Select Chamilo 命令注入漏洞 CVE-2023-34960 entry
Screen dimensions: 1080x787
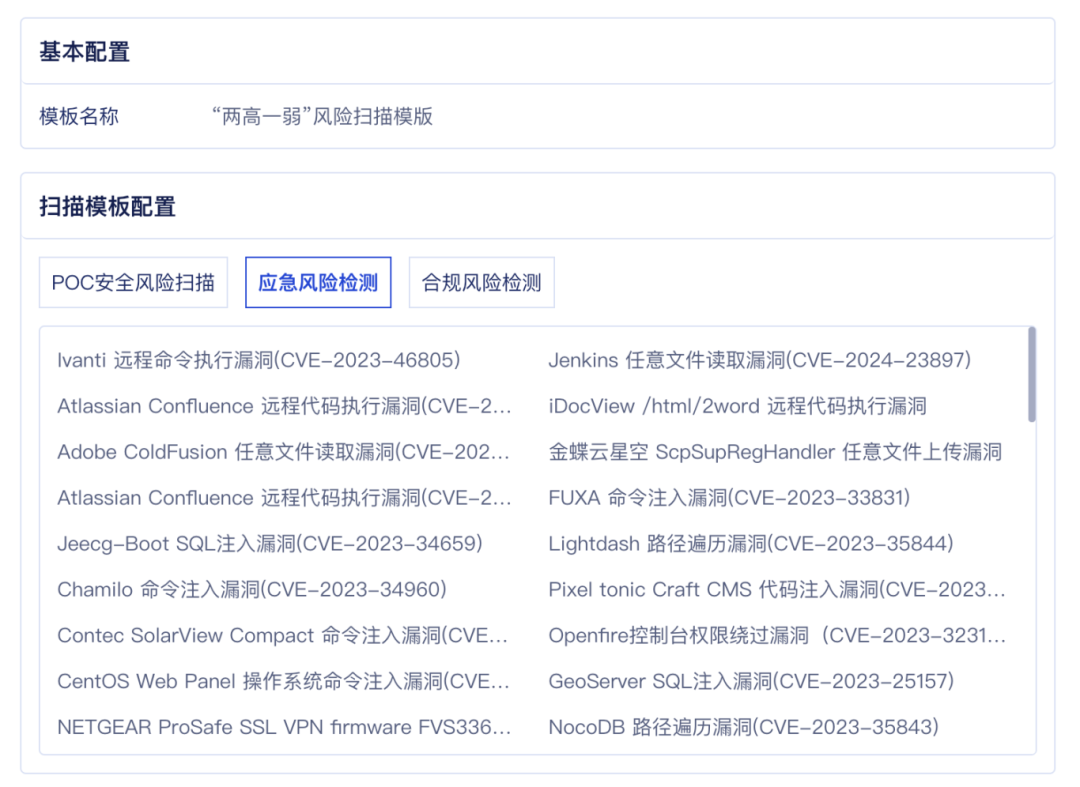coord(252,590)
